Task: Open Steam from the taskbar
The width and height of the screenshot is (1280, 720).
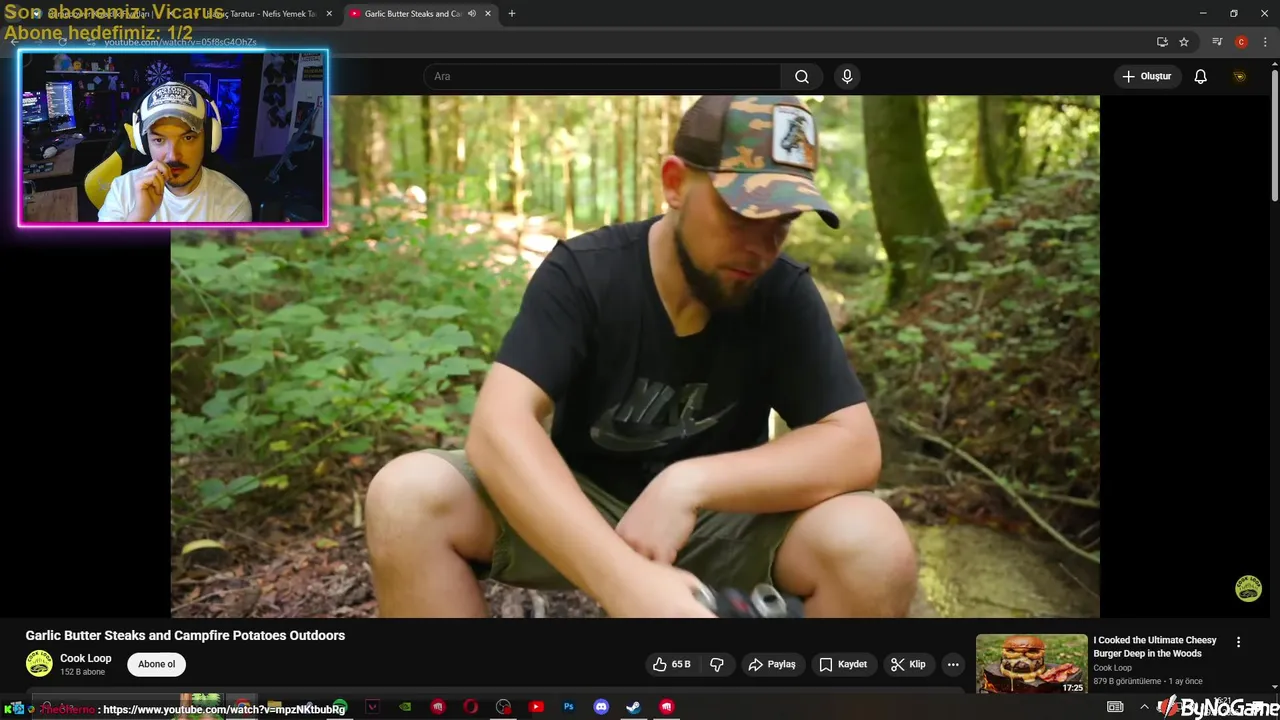Action: [633, 707]
